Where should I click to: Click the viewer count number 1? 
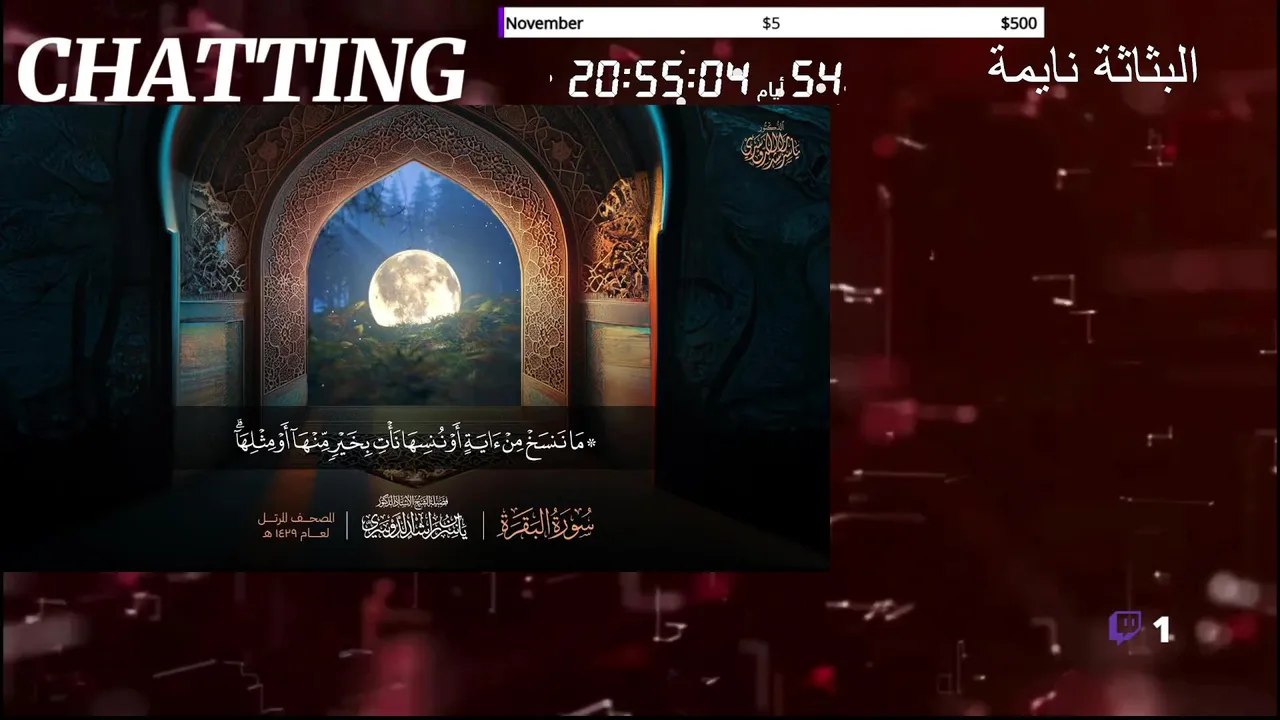tap(1161, 630)
